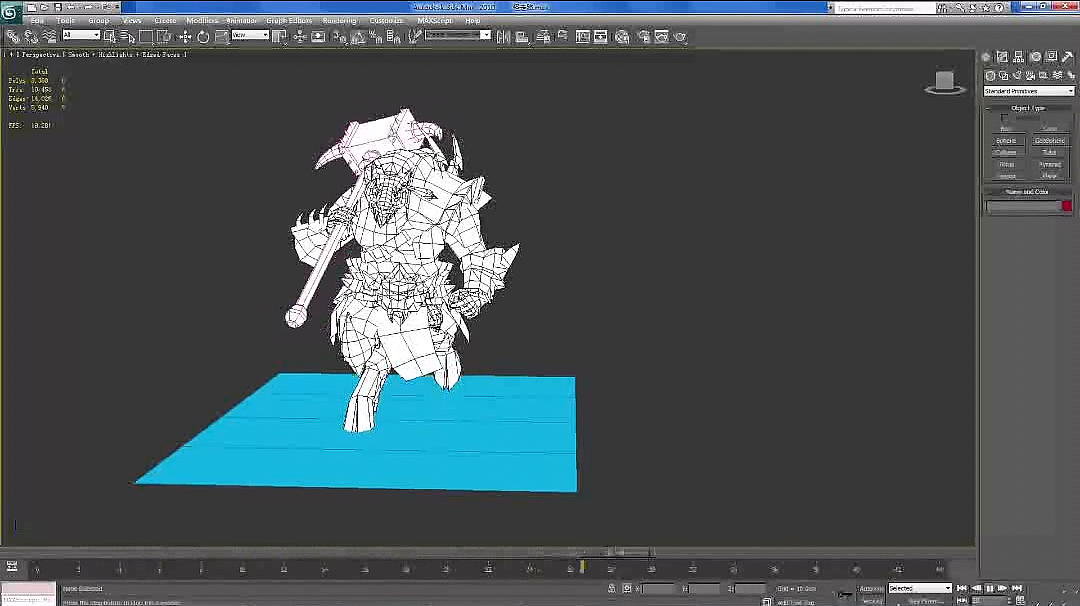Open the reference coordinate system 'View' dropdown
Image resolution: width=1080 pixels, height=606 pixels.
pos(250,35)
